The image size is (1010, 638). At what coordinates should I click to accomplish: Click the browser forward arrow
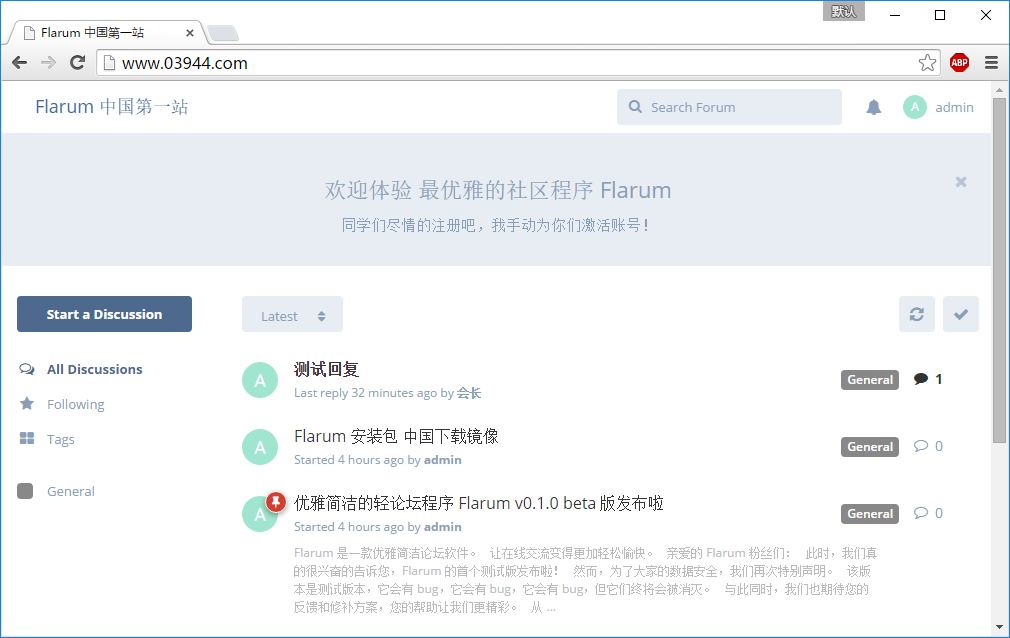[48, 63]
